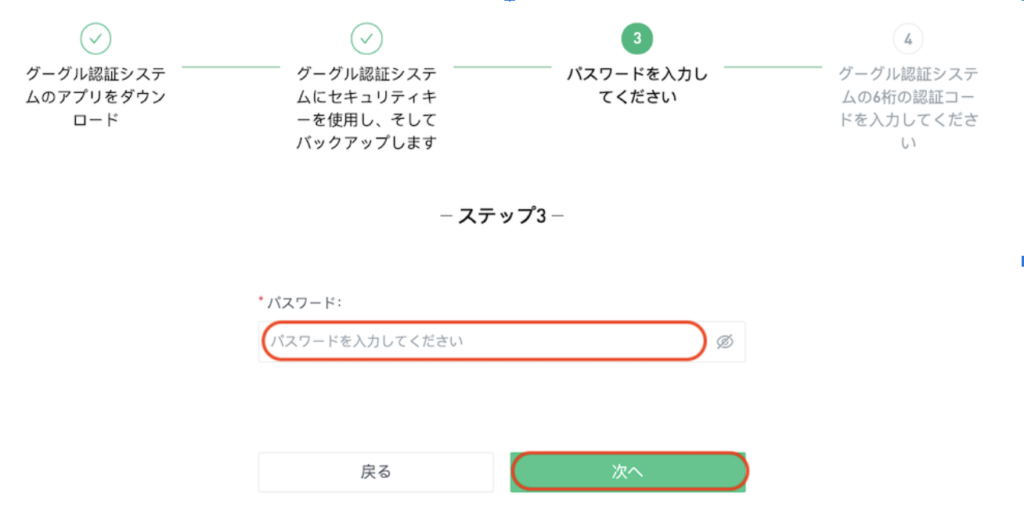
Task: Click progress line between steps 2 and 3
Action: click(503, 67)
